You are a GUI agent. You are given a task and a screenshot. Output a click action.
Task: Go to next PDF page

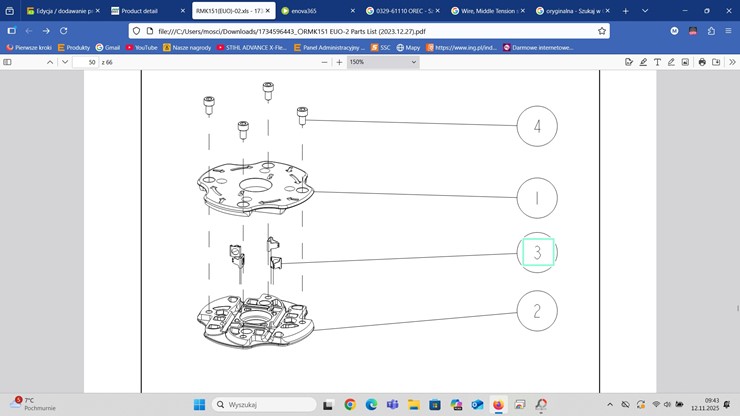(x=65, y=62)
